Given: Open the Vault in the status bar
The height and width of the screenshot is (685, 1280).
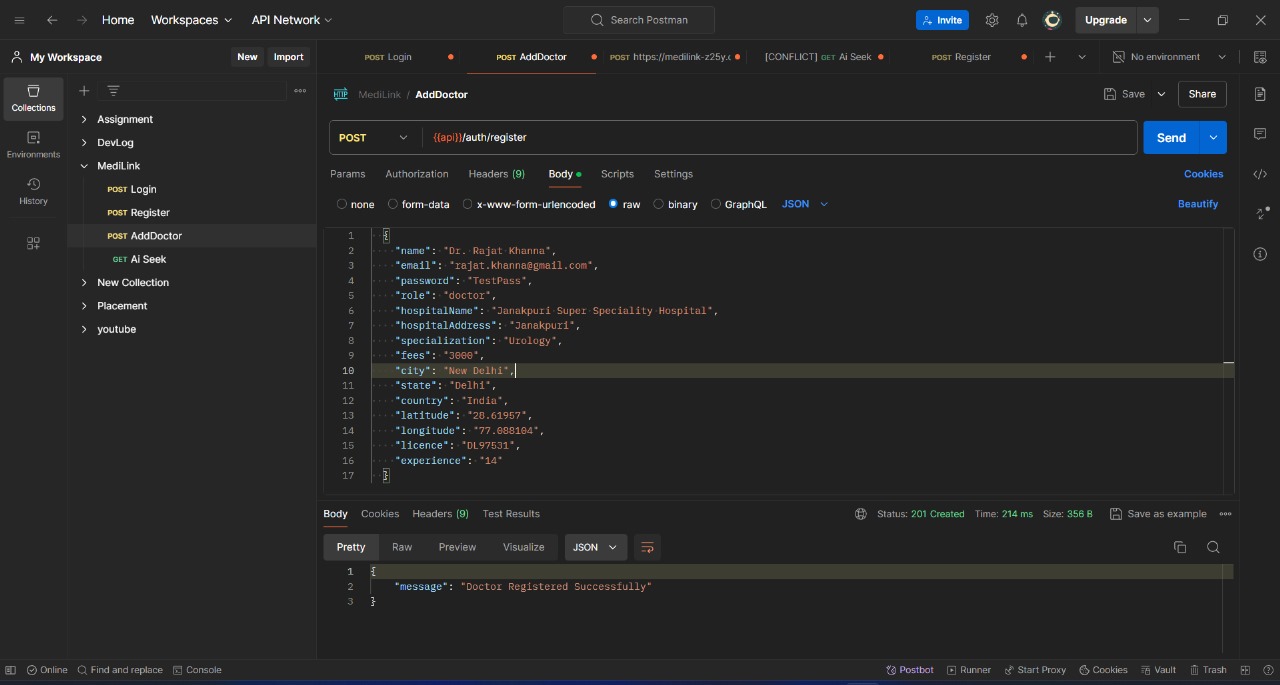Looking at the screenshot, I should pos(1158,670).
